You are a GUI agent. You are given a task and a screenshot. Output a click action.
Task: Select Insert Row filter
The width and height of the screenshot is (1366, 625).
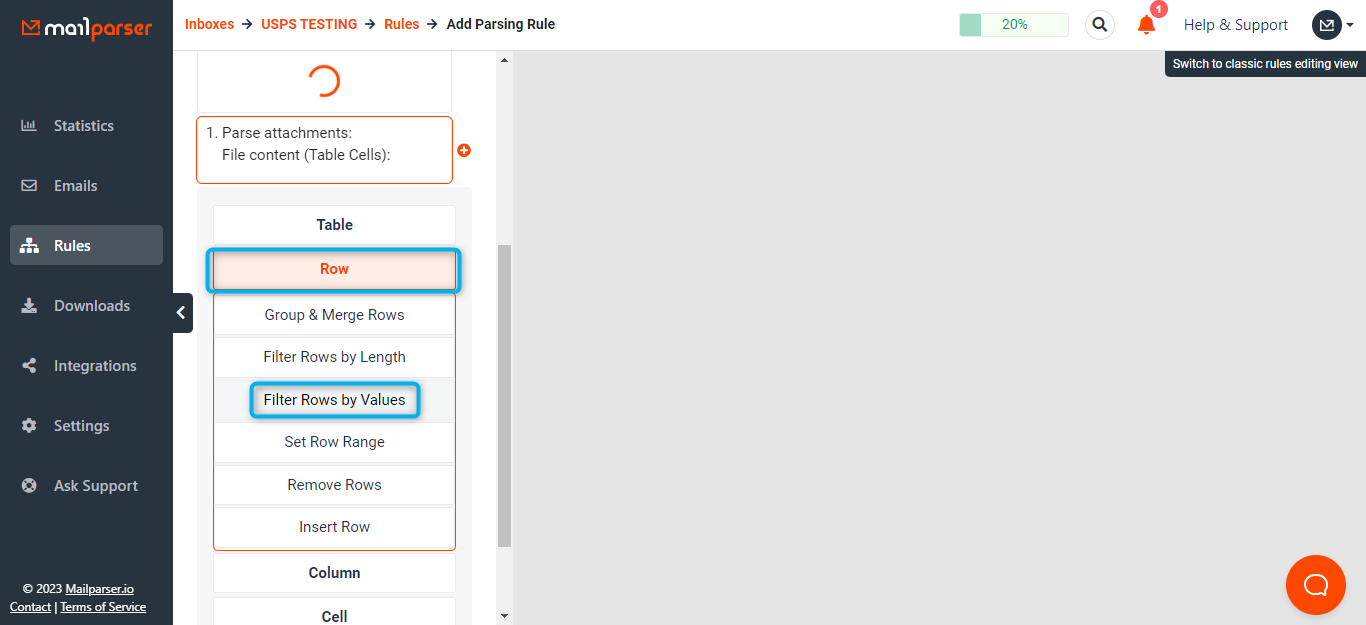(x=334, y=527)
